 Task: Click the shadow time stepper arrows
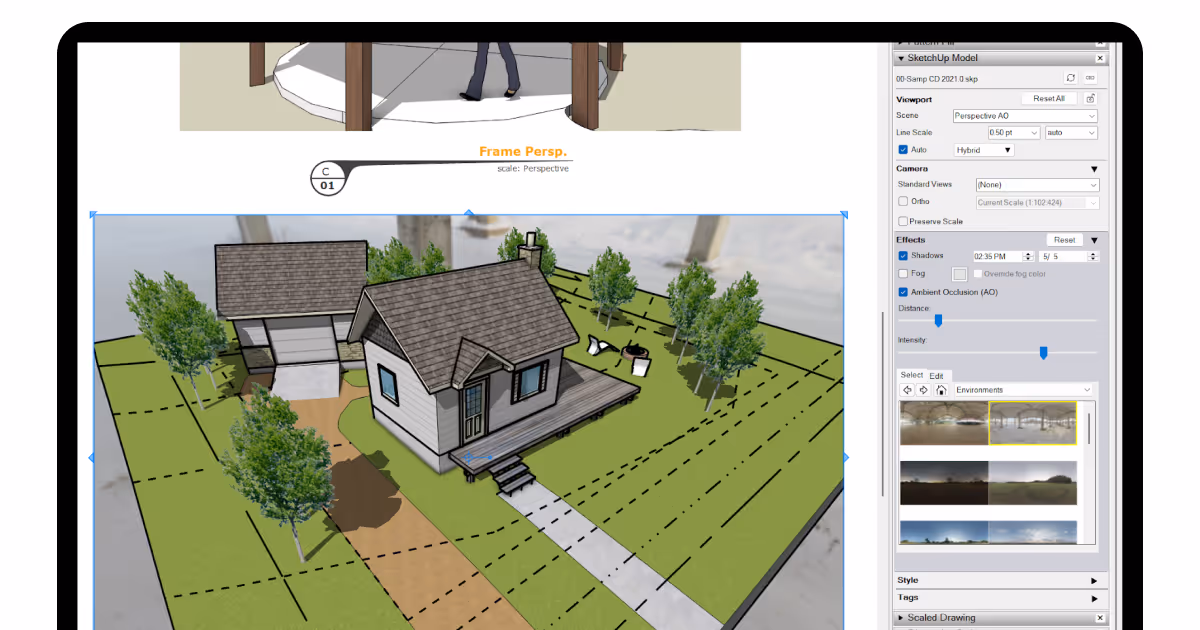click(1030, 257)
